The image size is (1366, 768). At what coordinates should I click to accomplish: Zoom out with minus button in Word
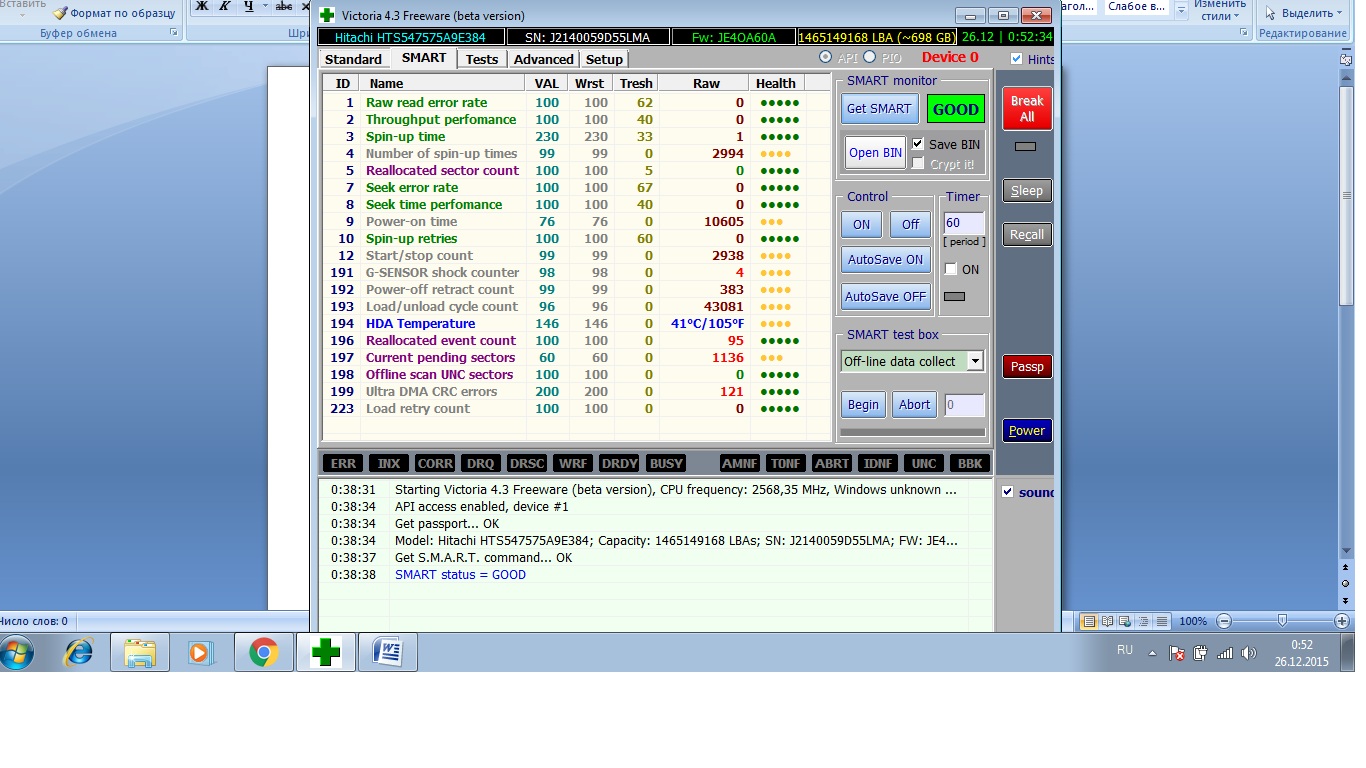1223,621
